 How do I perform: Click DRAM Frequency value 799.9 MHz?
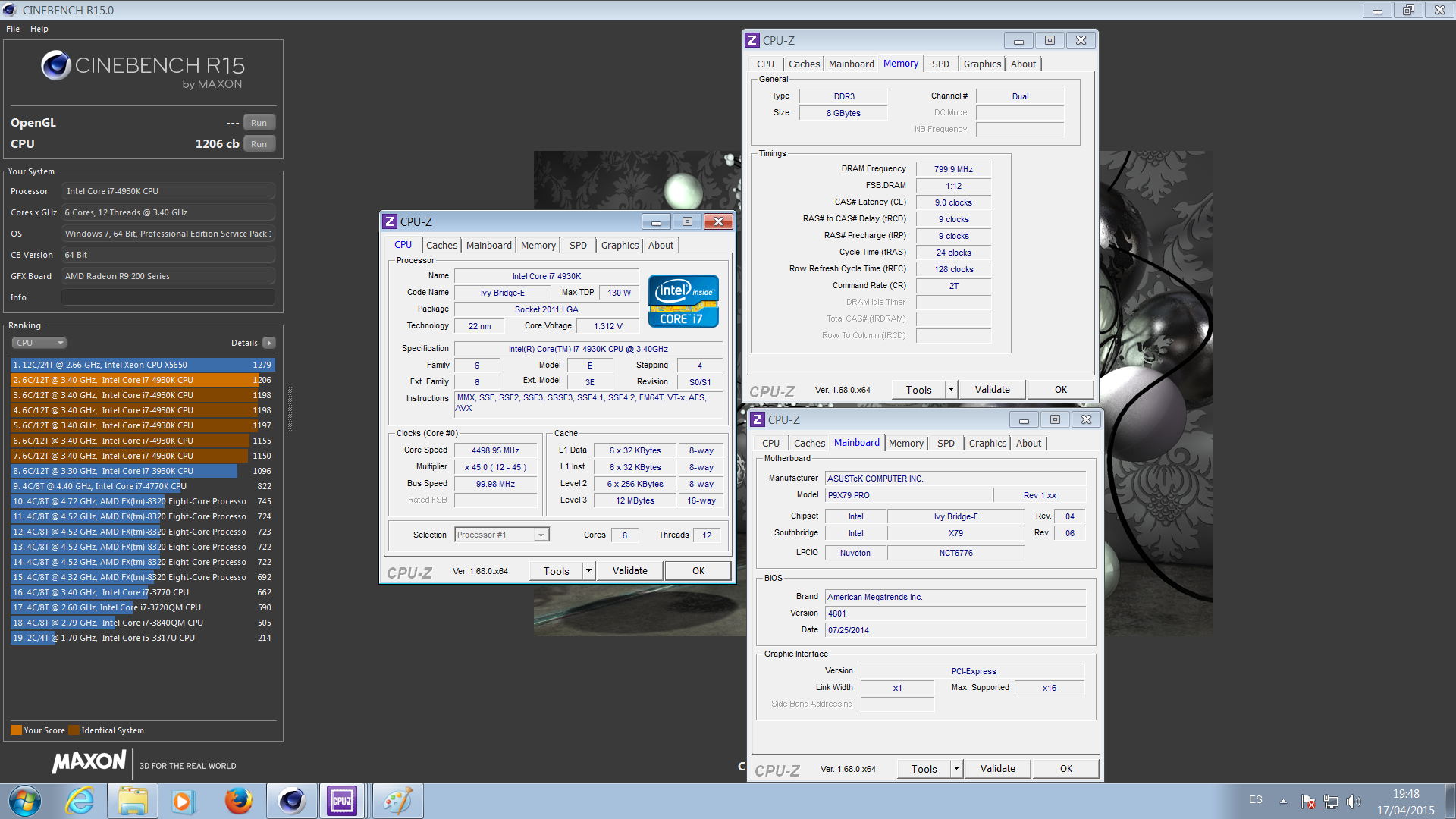pyautogui.click(x=953, y=169)
